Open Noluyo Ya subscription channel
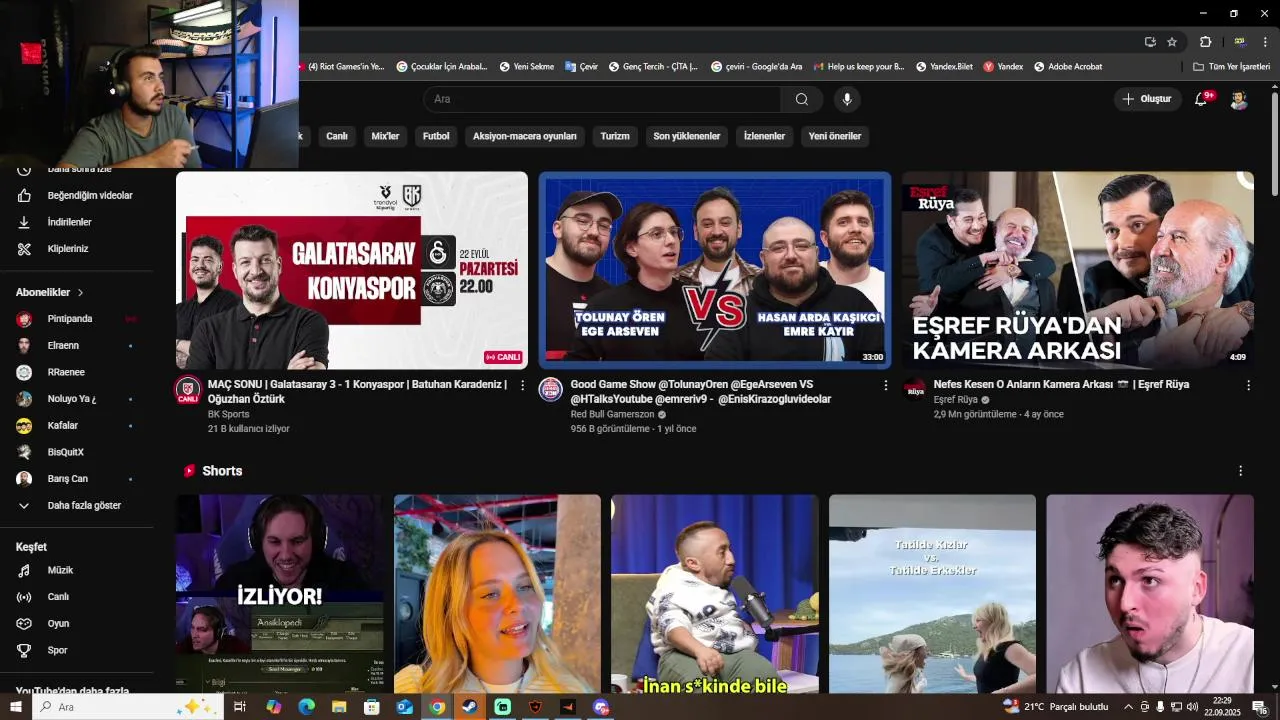This screenshot has height=720, width=1280. (77, 399)
